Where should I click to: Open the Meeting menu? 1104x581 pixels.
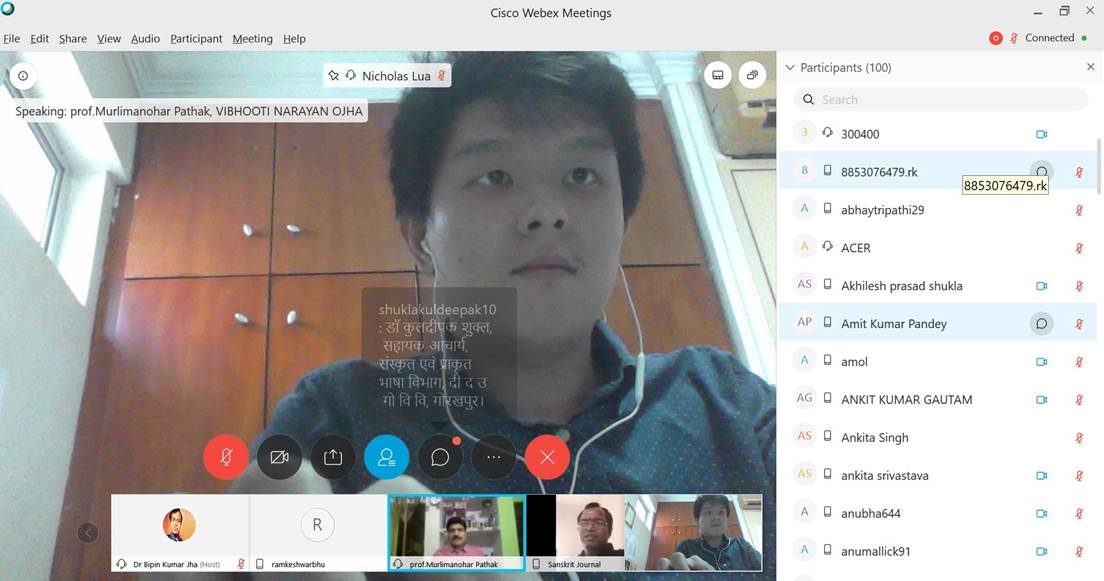252,39
